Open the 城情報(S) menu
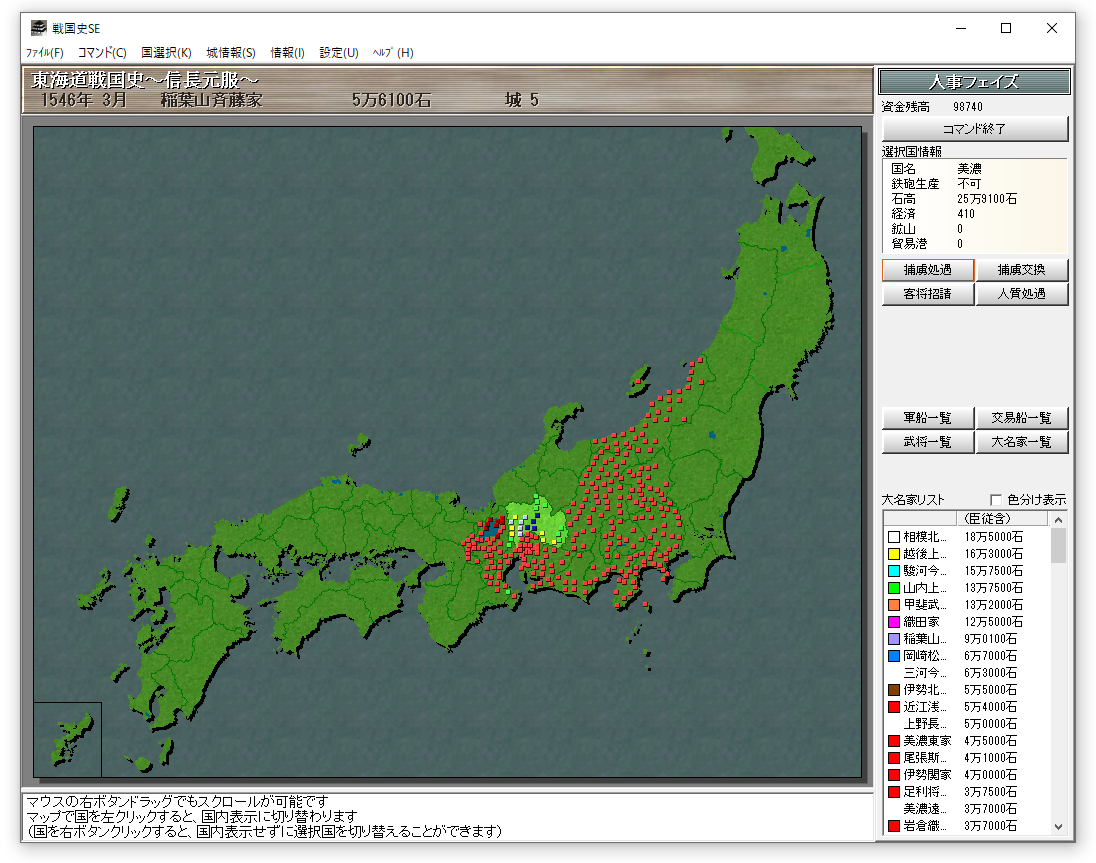Image resolution: width=1096 pixels, height=863 pixels. (231, 53)
